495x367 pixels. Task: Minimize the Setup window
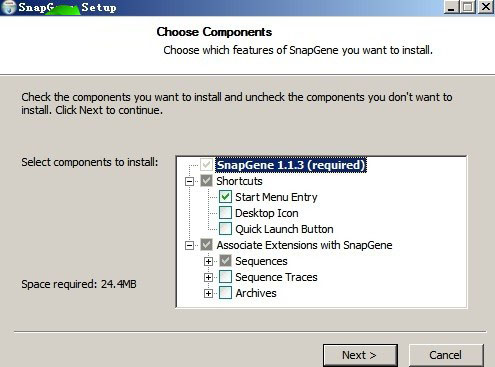click(452, 7)
